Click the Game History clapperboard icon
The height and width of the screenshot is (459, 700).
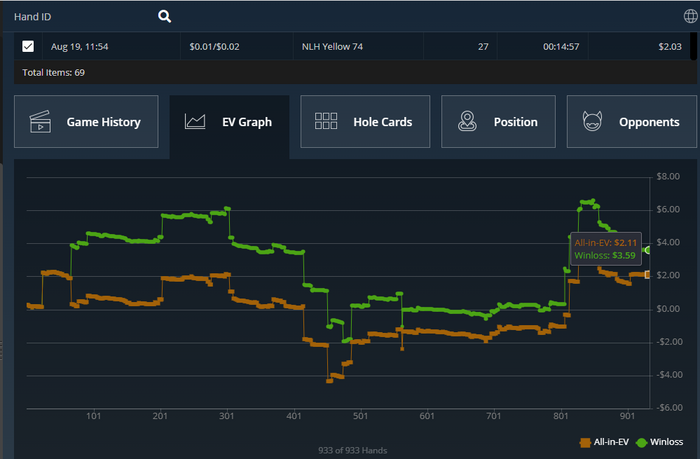point(40,121)
